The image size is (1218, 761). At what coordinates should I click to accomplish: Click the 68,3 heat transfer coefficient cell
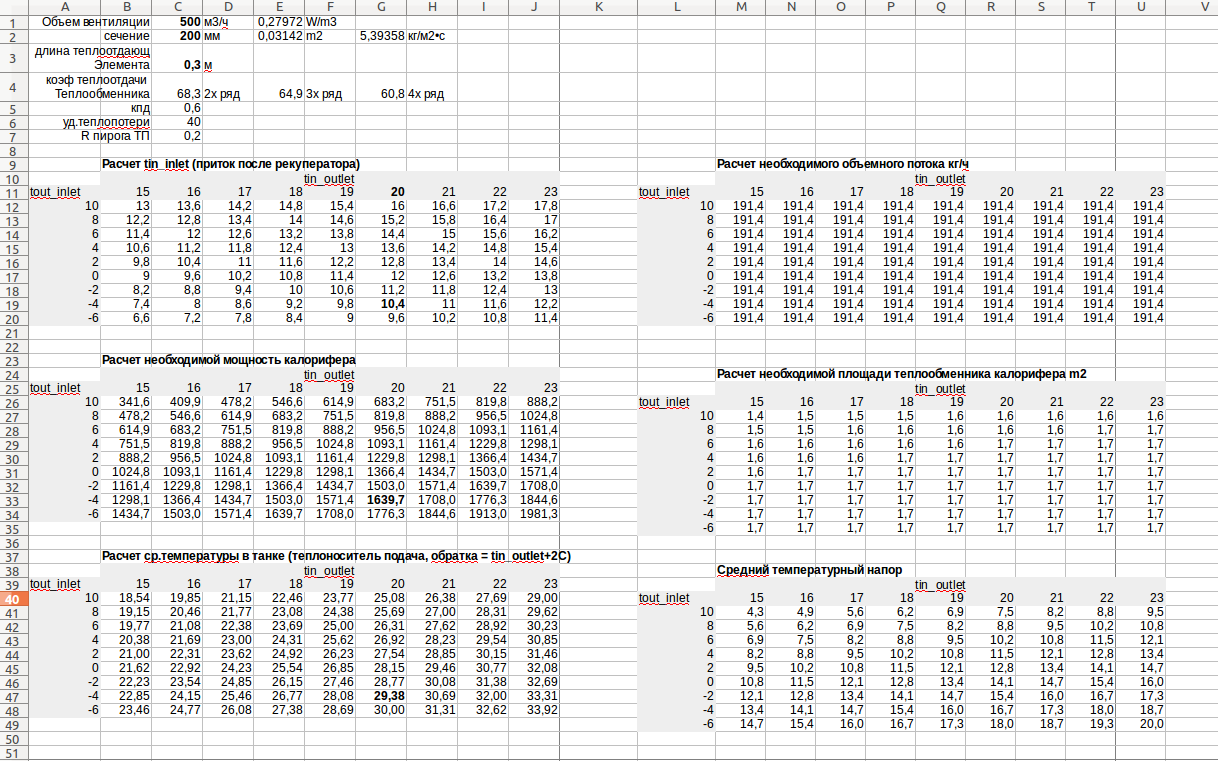click(x=189, y=94)
